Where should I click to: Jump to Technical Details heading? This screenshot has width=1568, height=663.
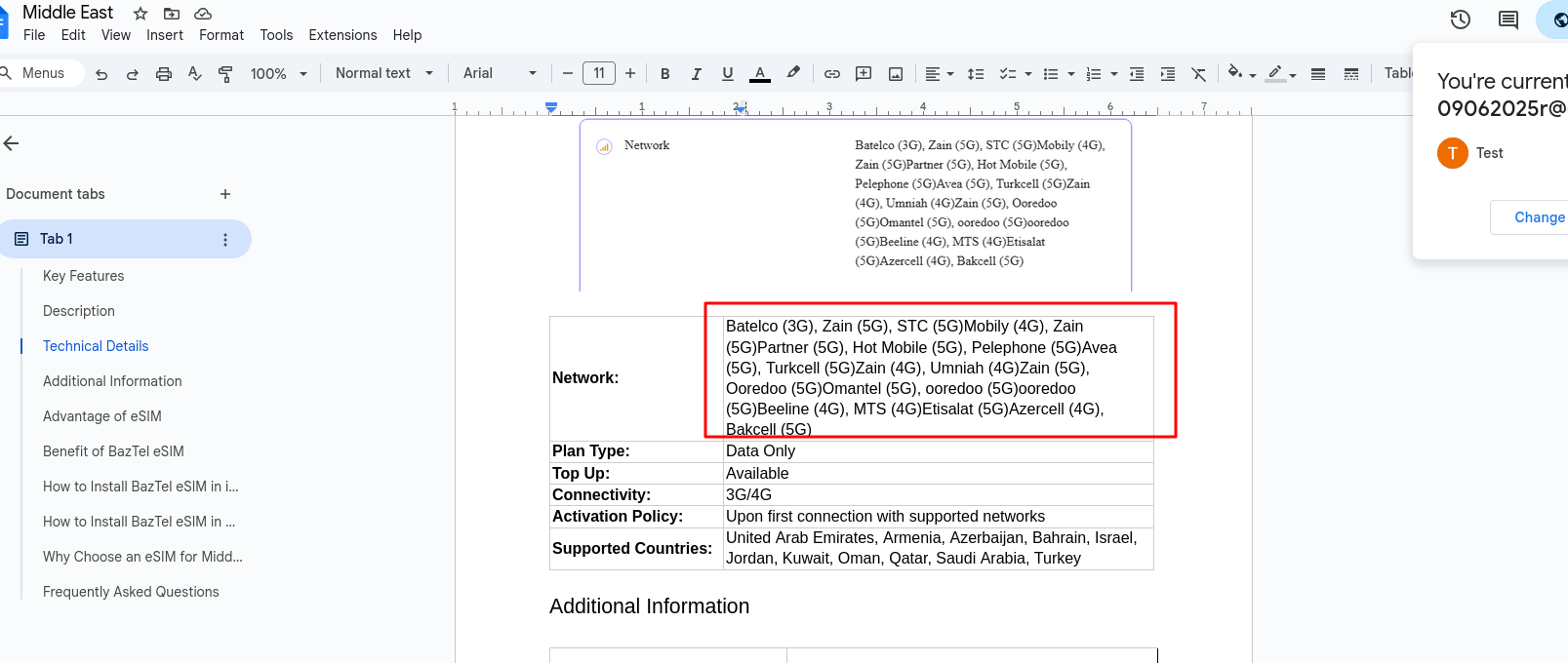[96, 346]
